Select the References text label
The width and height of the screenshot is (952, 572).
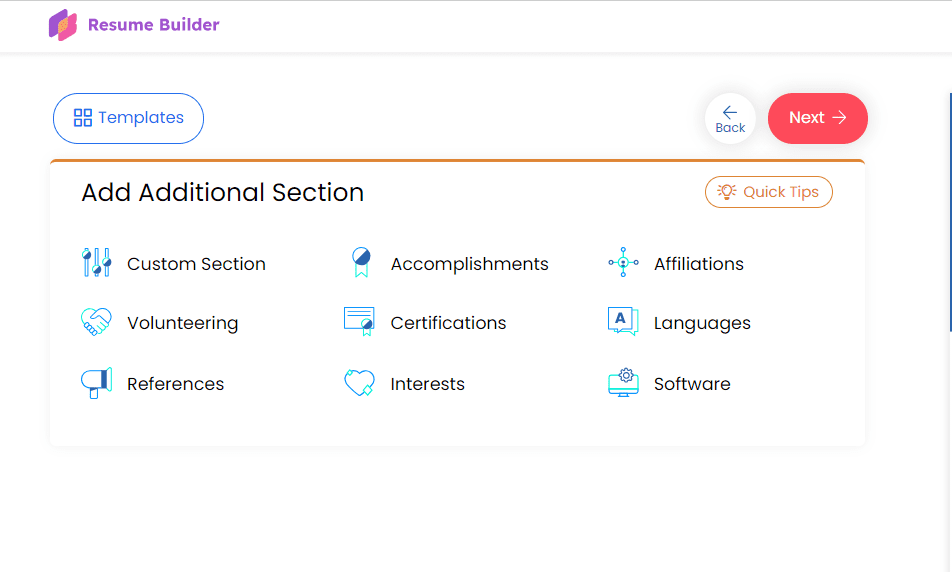[x=175, y=384]
